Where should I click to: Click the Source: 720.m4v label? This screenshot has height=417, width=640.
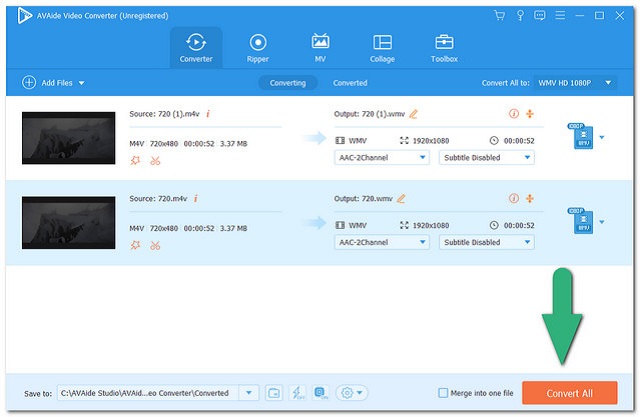point(158,199)
